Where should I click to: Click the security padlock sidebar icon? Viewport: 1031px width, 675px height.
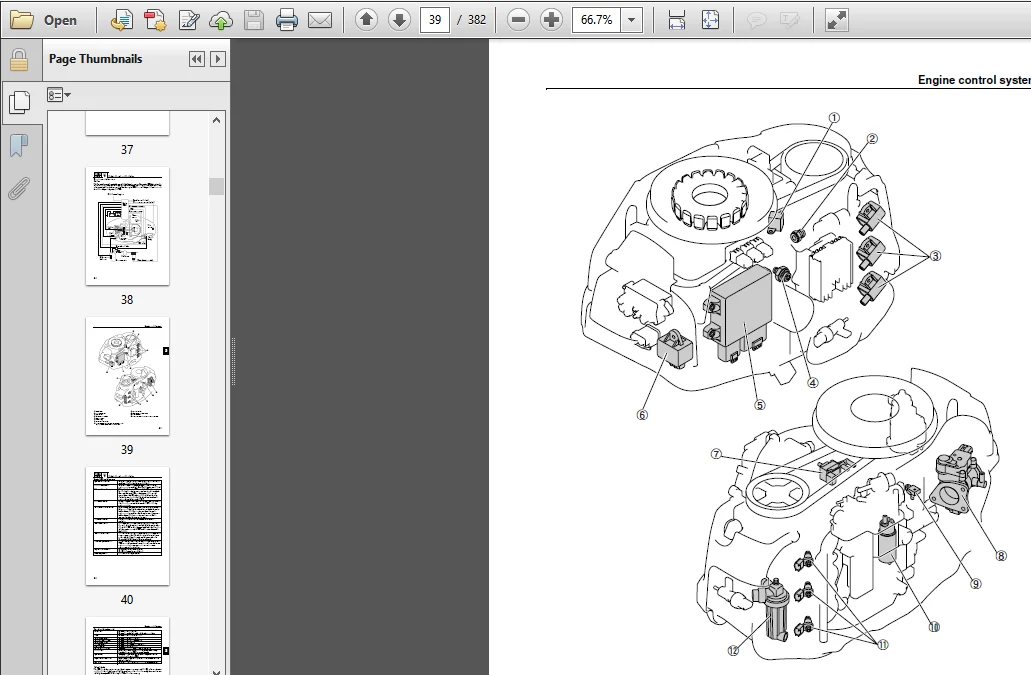click(x=19, y=60)
